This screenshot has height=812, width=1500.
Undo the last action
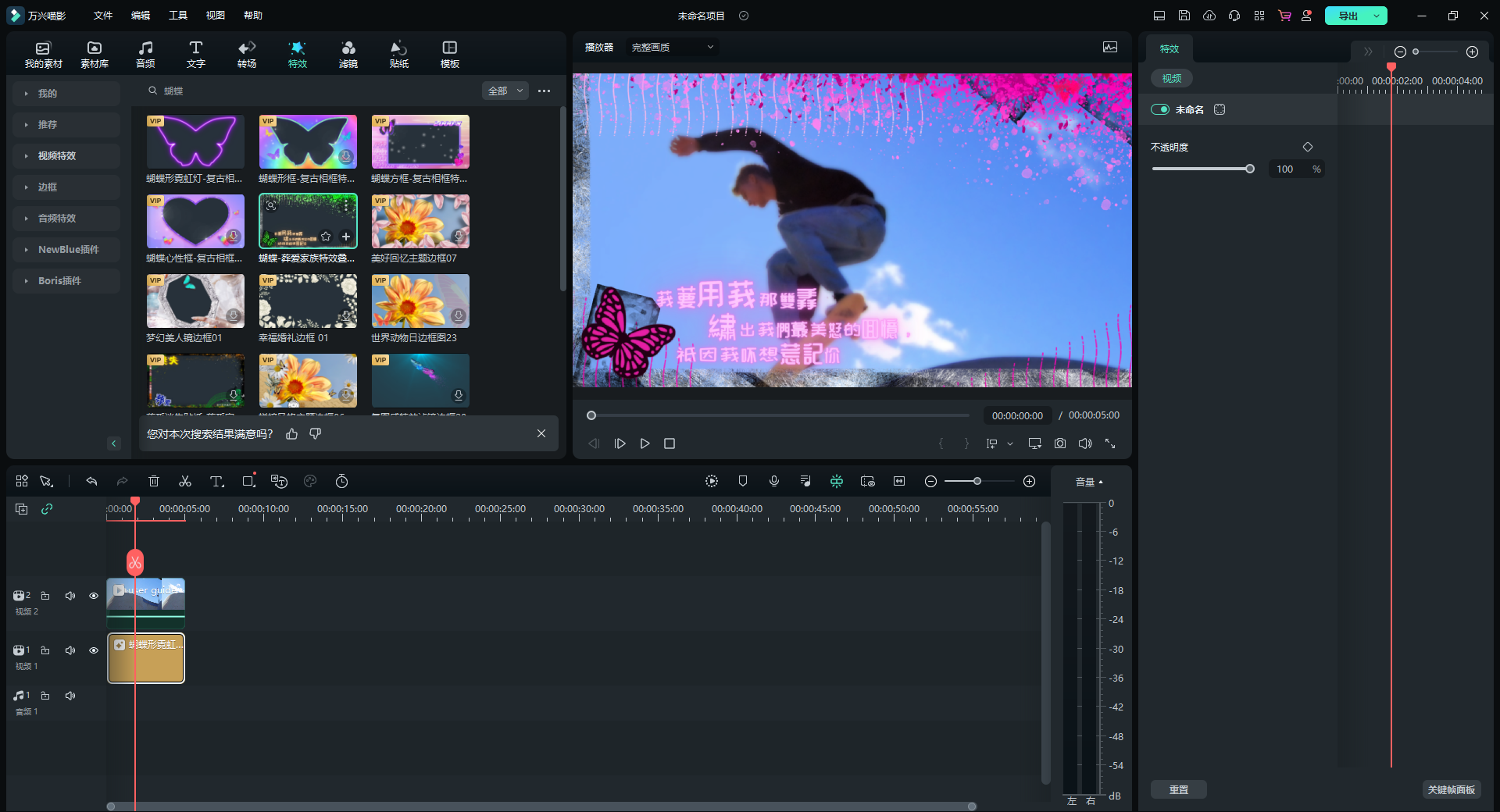click(x=91, y=482)
